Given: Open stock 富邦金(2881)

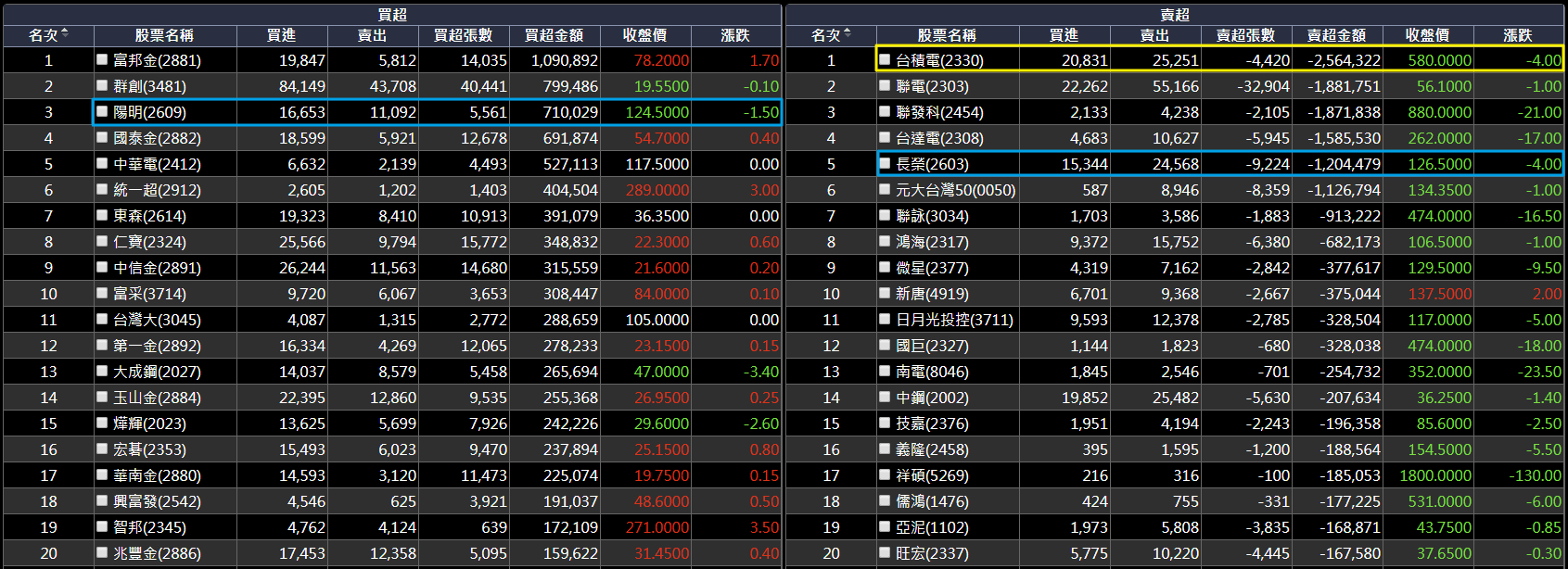Looking at the screenshot, I should click(157, 60).
